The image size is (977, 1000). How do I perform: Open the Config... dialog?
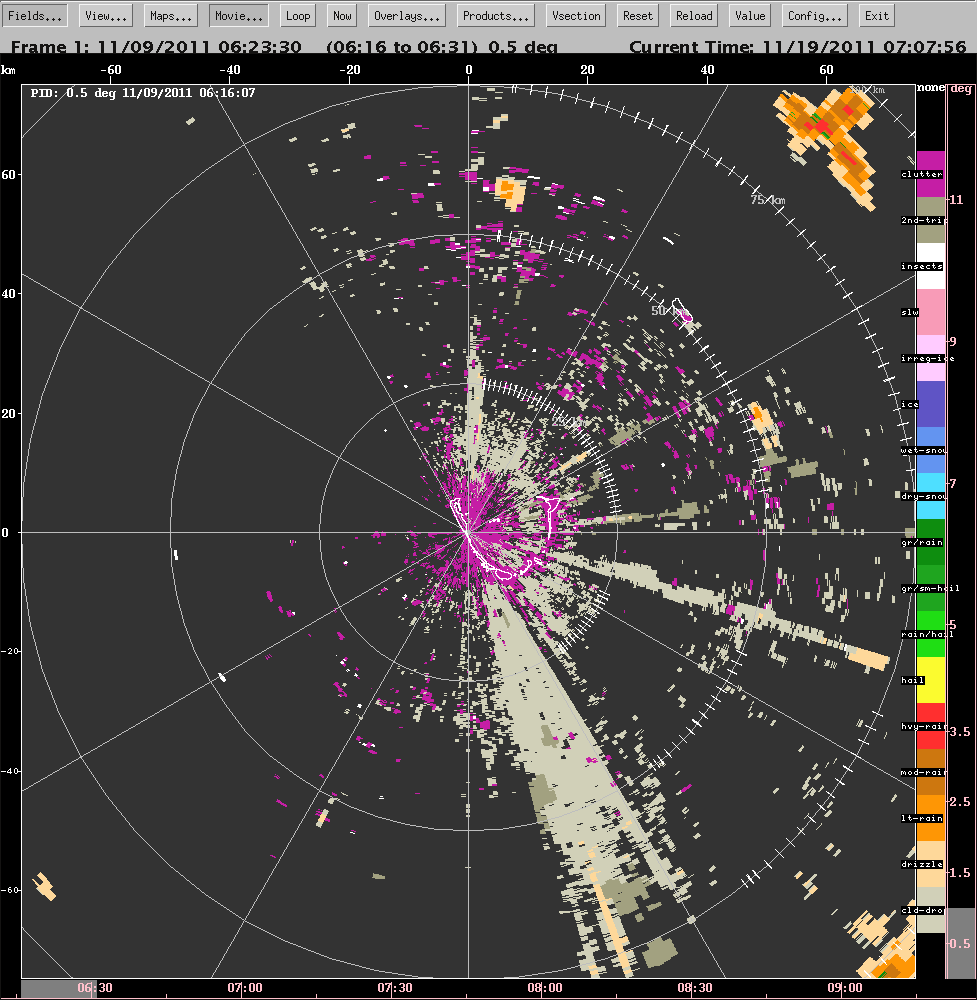[x=814, y=16]
